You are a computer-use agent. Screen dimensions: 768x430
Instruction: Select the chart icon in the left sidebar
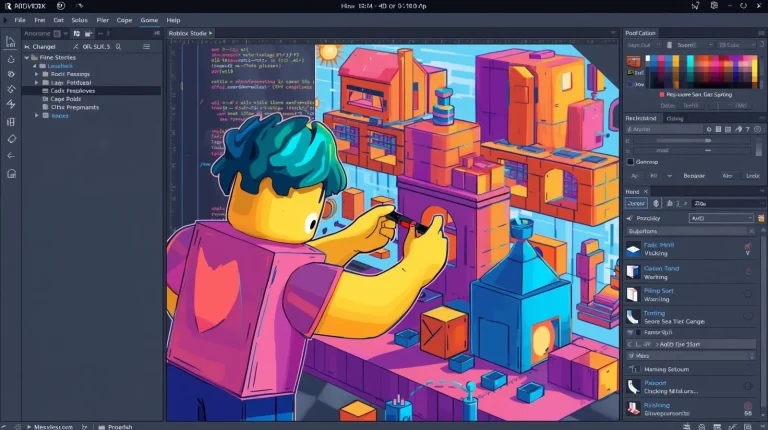[x=10, y=42]
